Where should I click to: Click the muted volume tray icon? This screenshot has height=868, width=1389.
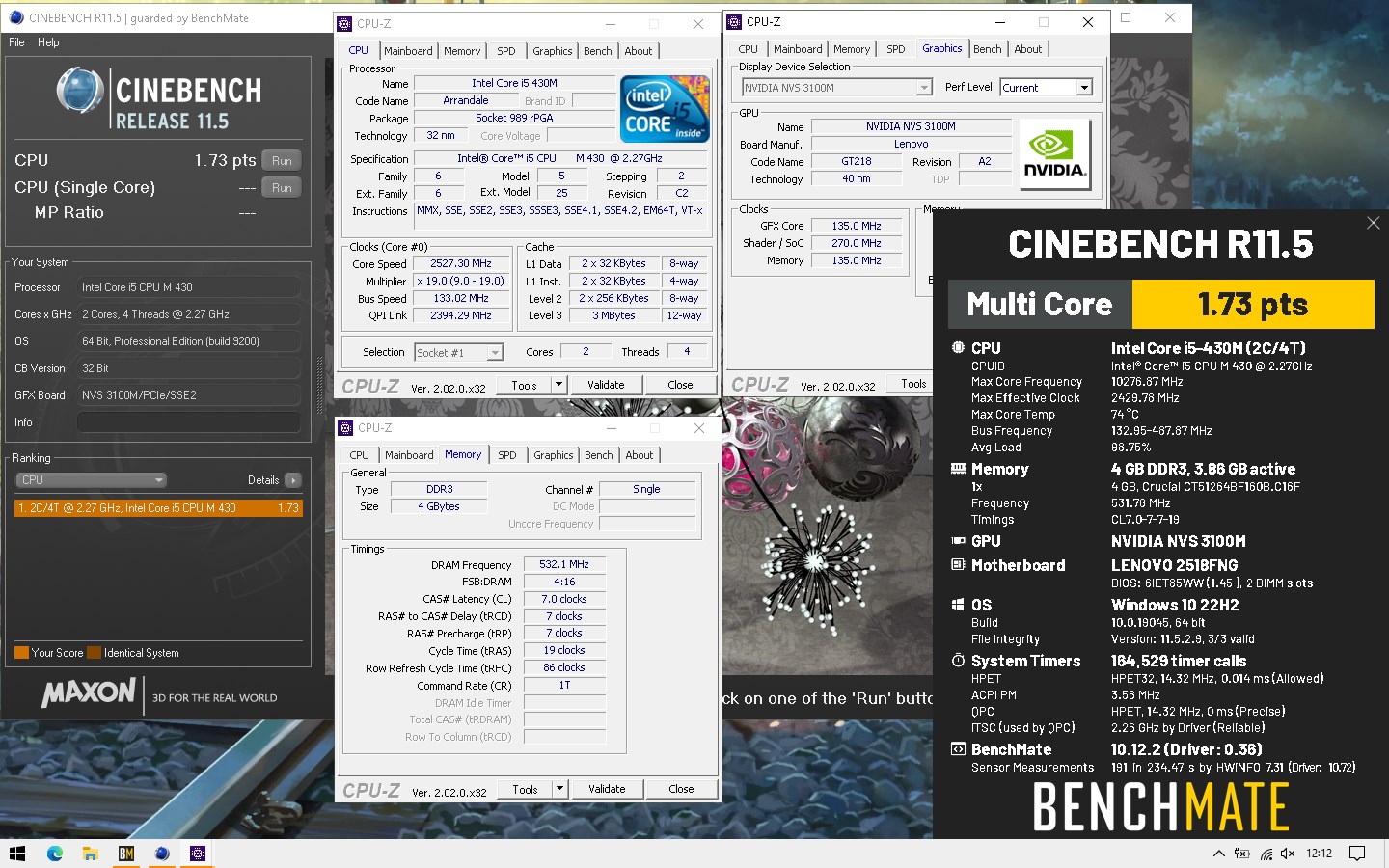(1288, 854)
